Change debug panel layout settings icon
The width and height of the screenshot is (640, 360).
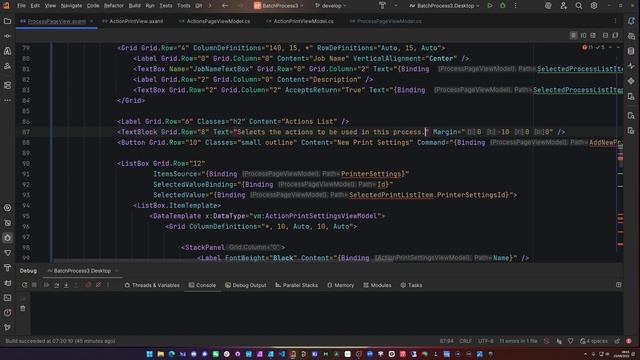coord(618,285)
